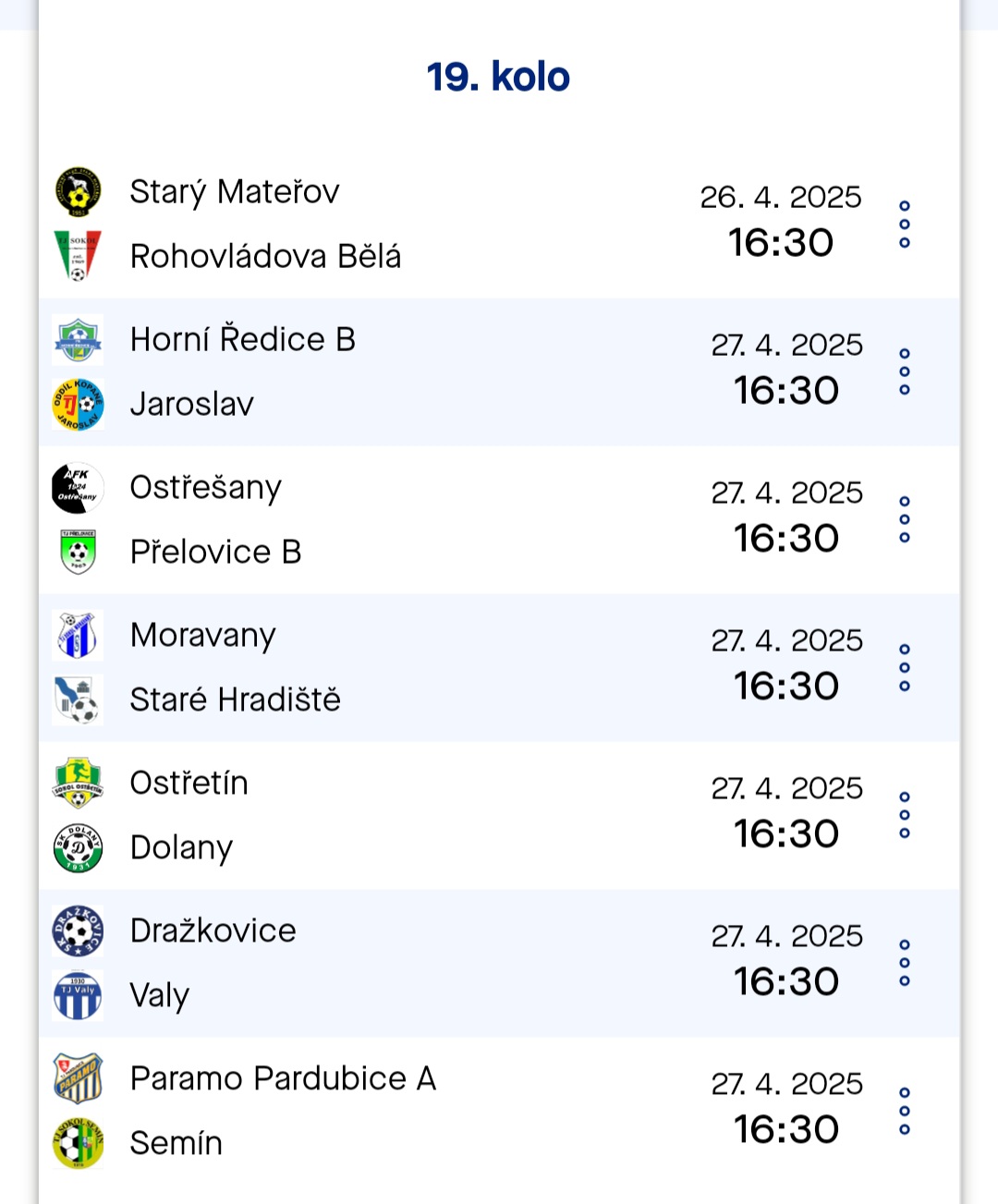Open the Moravany team page
This screenshot has height=1204, width=998.
[203, 636]
